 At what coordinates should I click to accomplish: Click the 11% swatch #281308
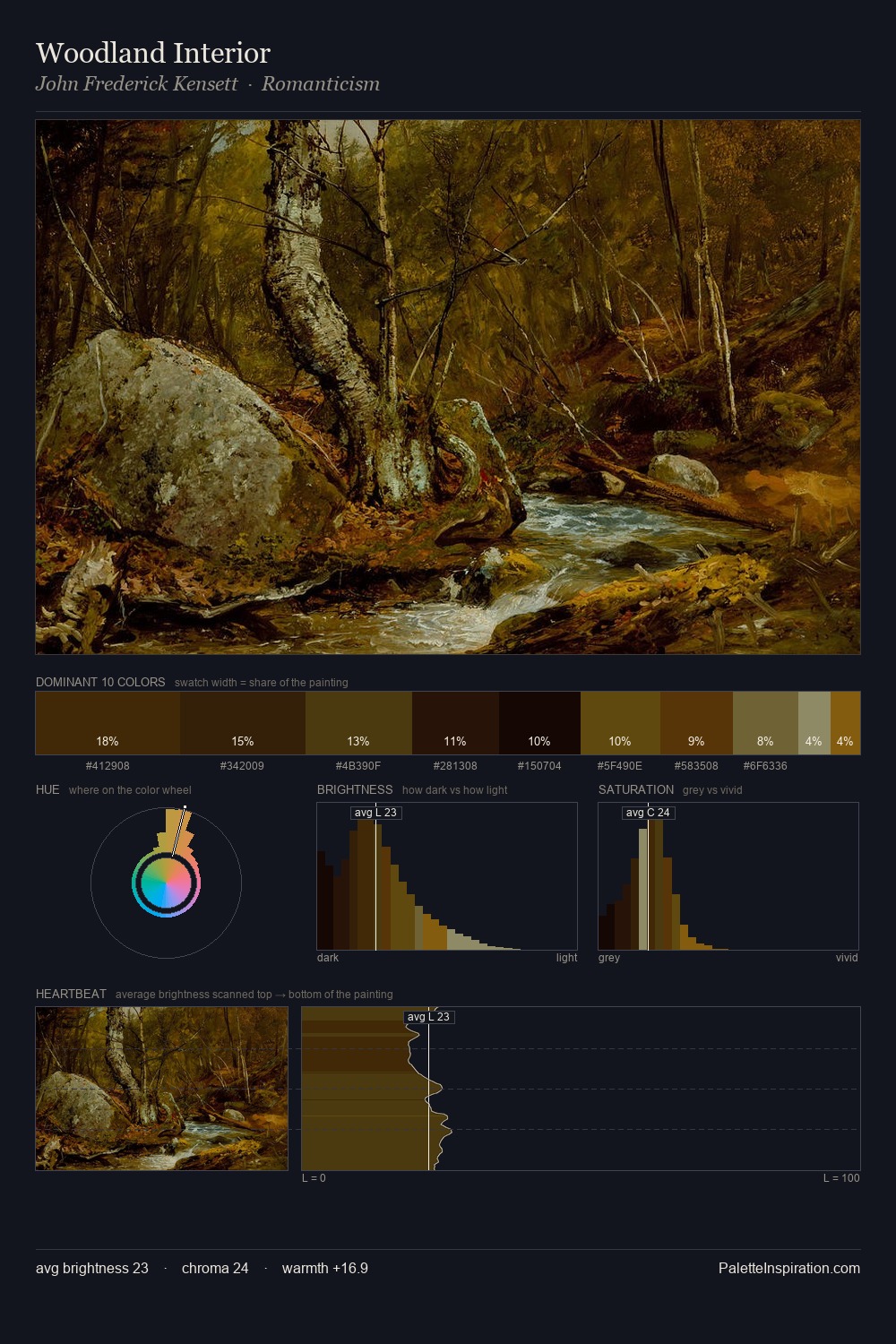pyautogui.click(x=455, y=722)
